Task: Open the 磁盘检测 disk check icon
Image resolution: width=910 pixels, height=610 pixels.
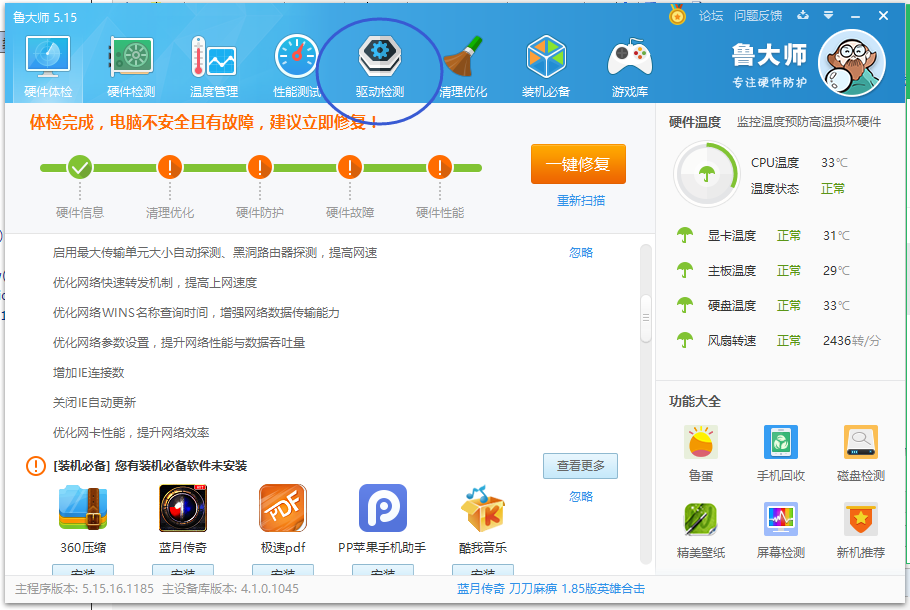Action: click(861, 442)
